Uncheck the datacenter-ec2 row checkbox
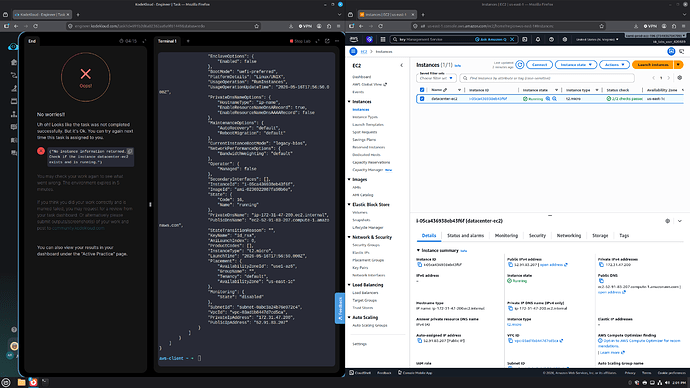690x388 pixels. tap(422, 99)
